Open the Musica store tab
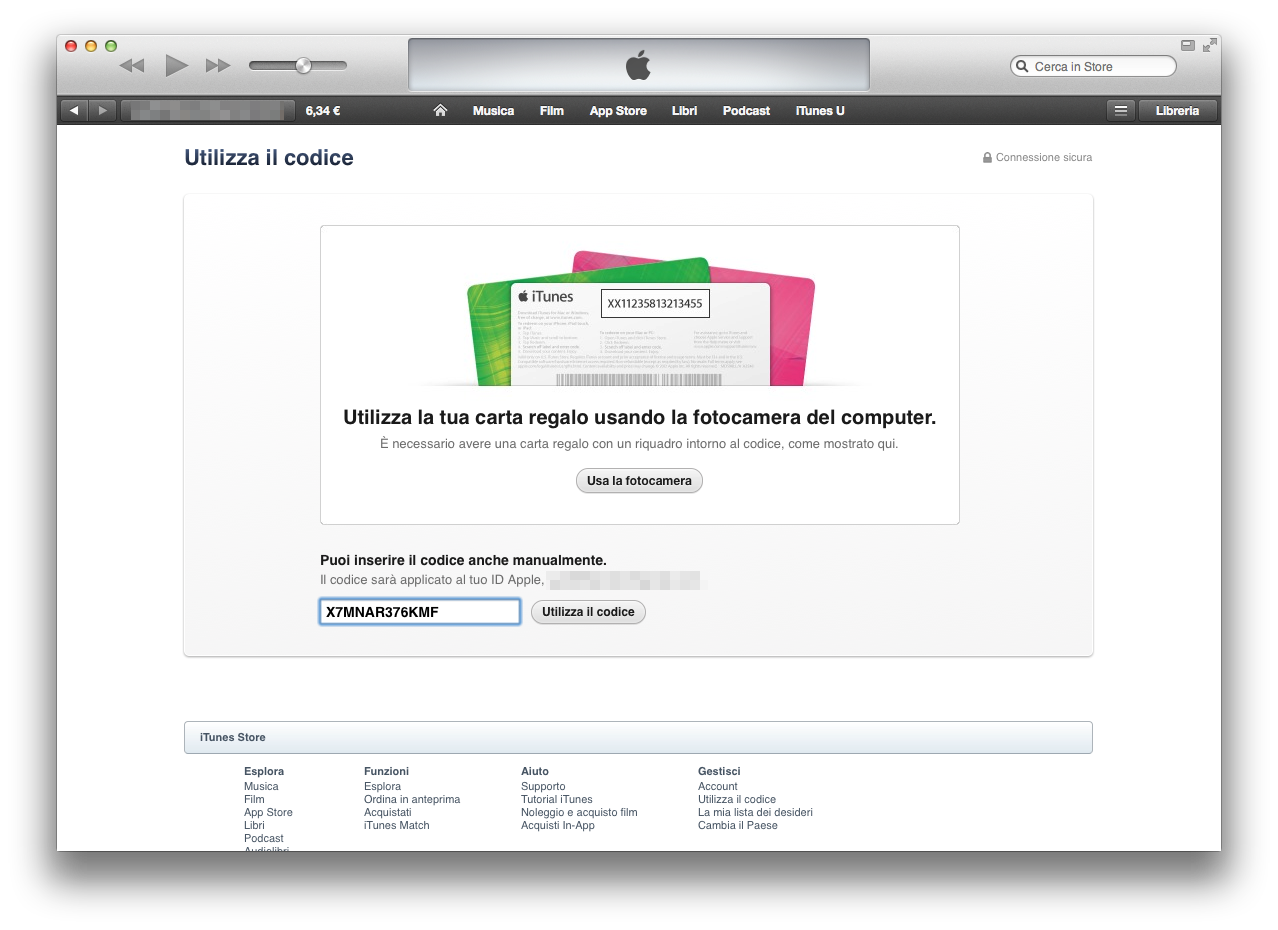The height and width of the screenshot is (930, 1278). pyautogui.click(x=493, y=111)
